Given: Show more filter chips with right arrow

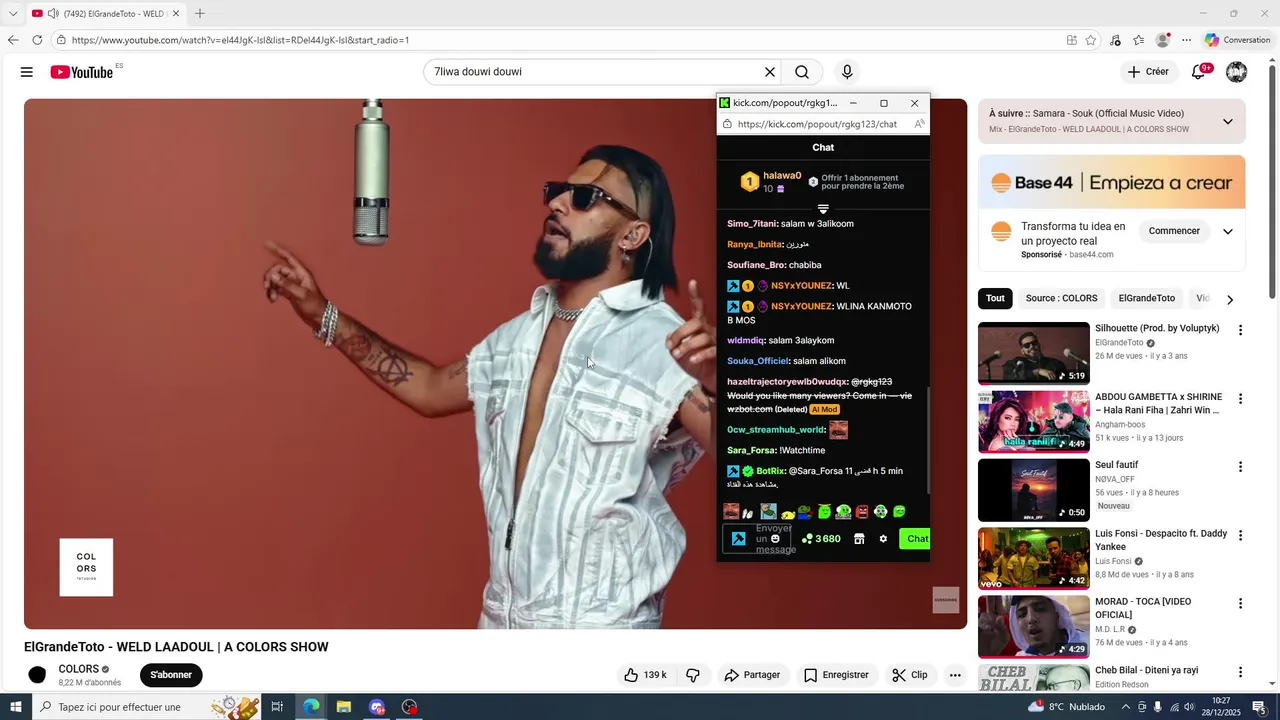Looking at the screenshot, I should click(1230, 299).
